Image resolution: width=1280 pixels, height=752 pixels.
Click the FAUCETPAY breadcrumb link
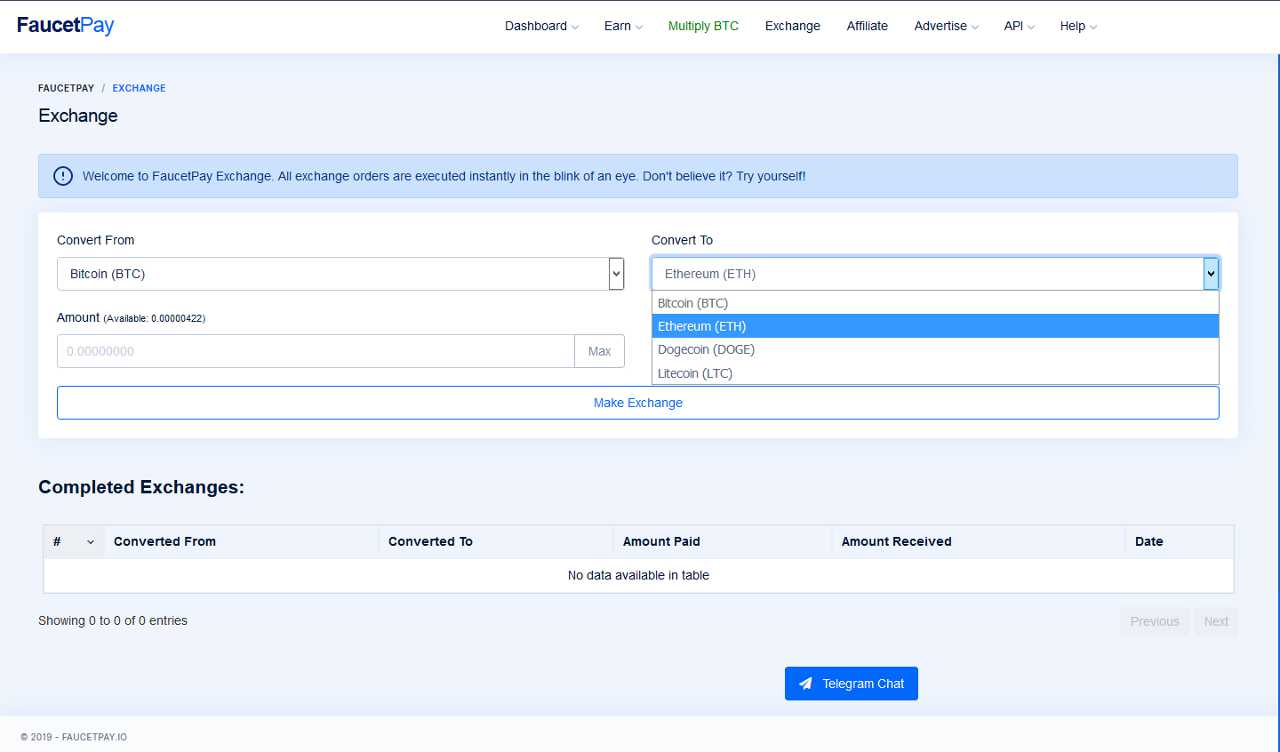[66, 88]
